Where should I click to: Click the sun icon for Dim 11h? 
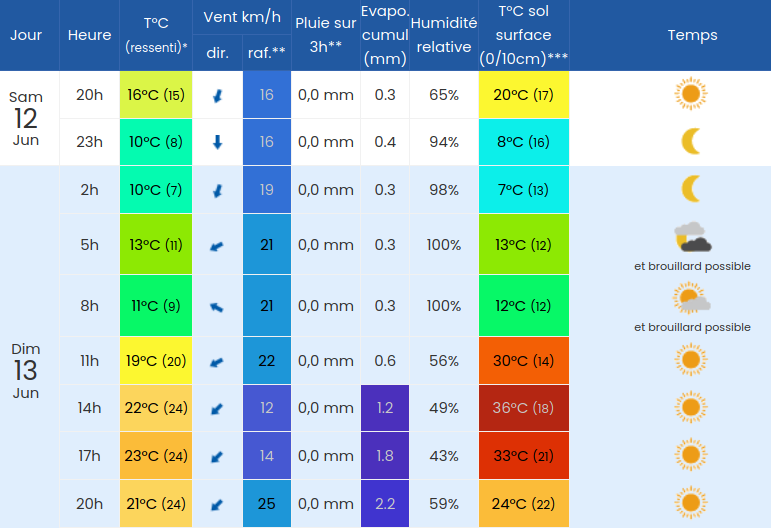point(691,360)
